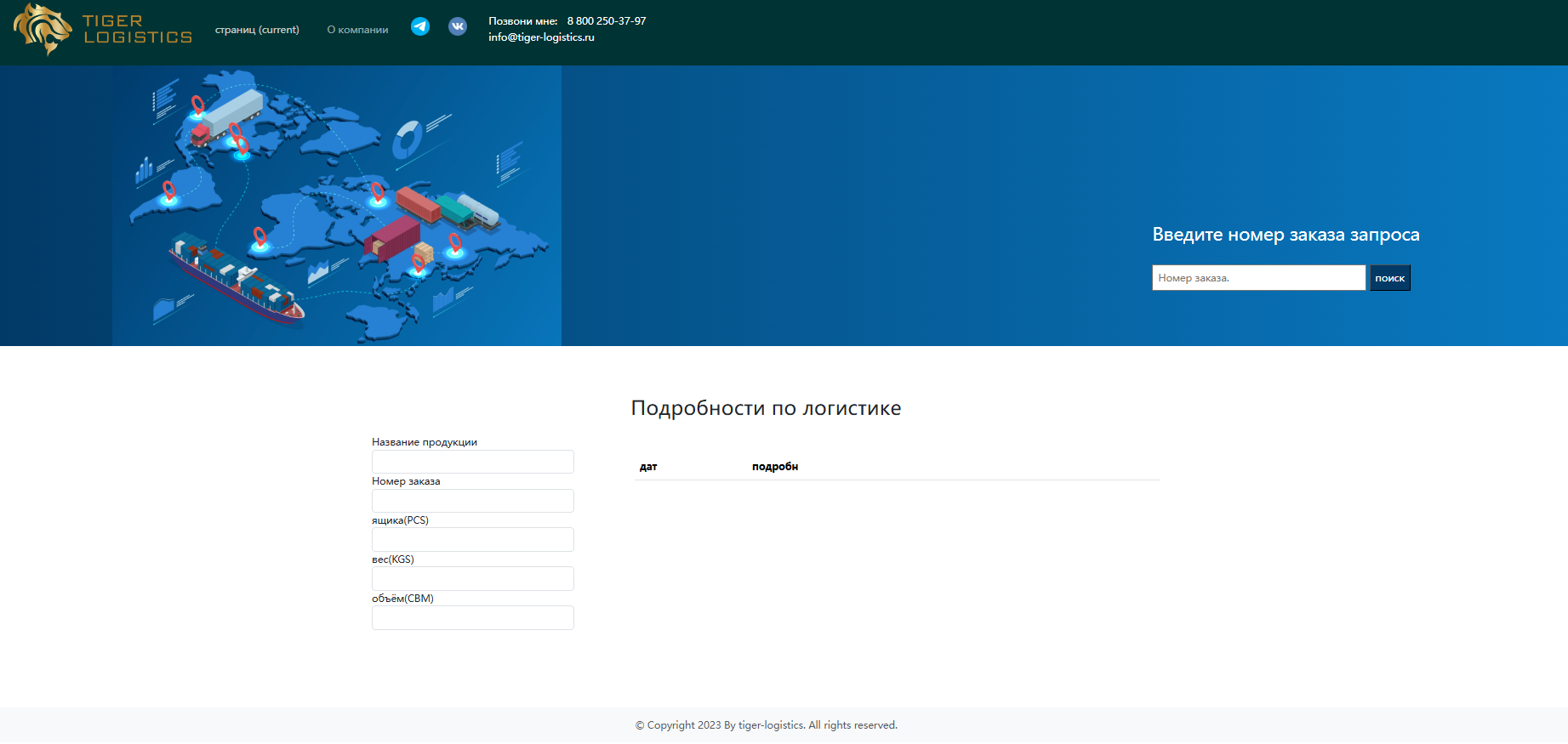Screen dimensions: 1568x744
Task: Focus the объём(CBM) input field
Action: click(x=473, y=618)
